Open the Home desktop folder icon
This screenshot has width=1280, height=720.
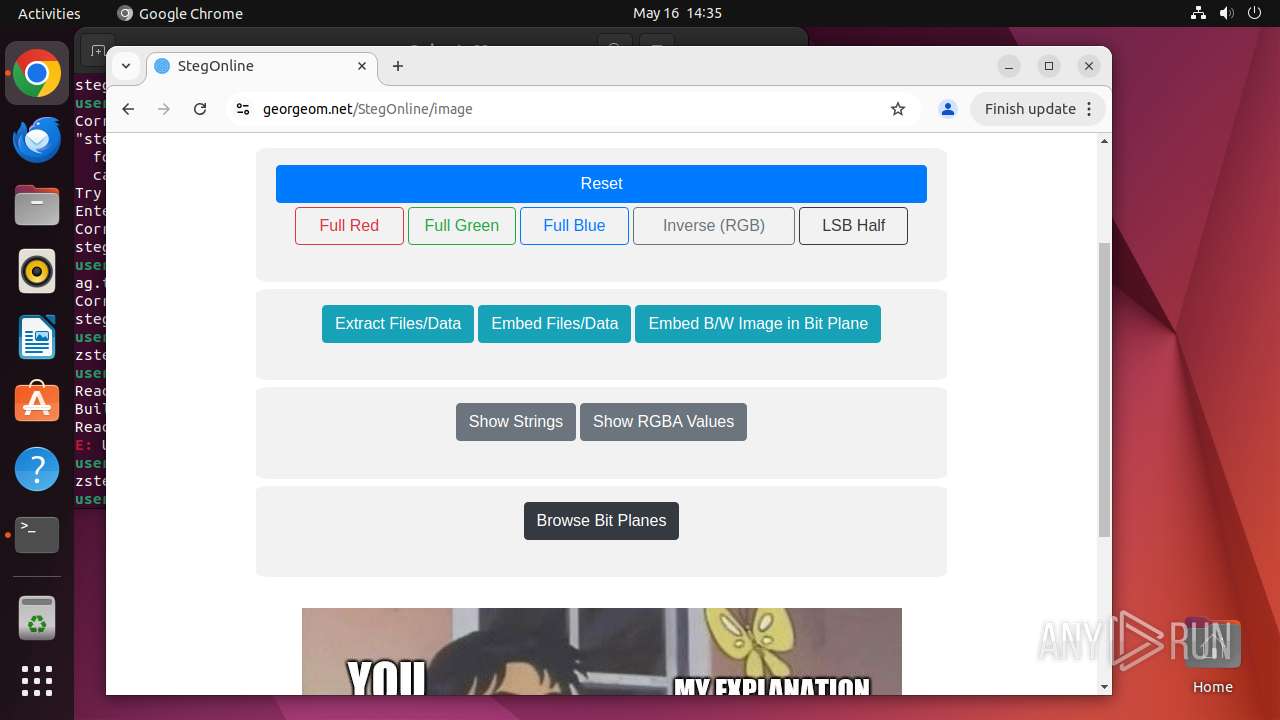(1212, 655)
